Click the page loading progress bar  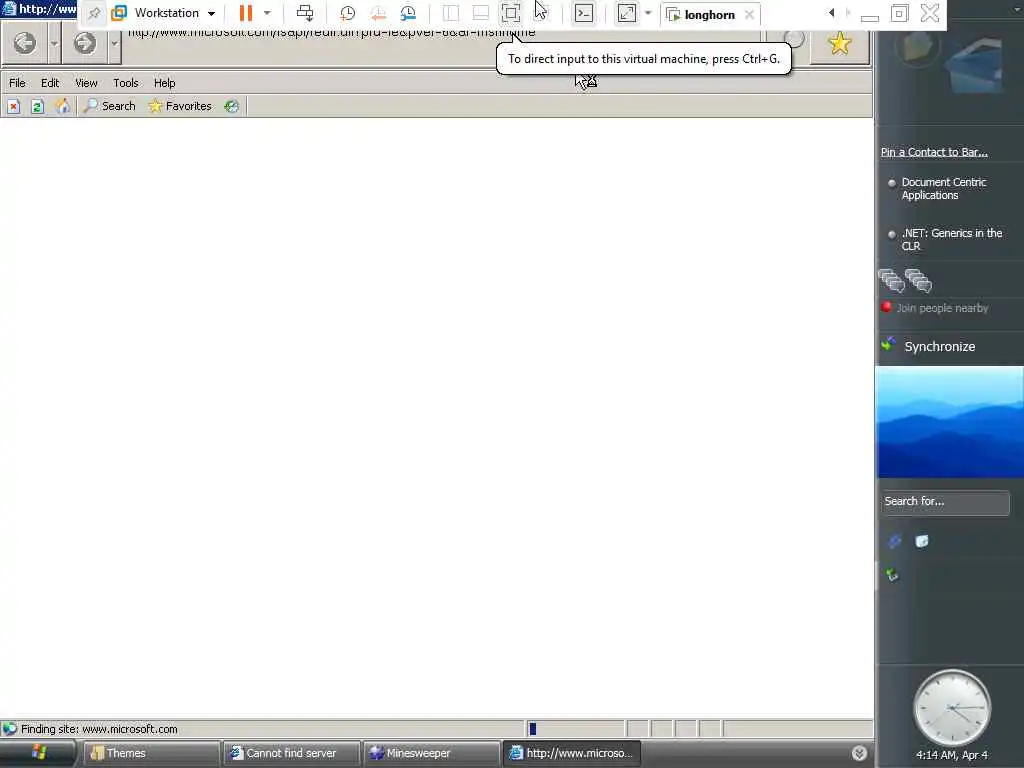click(x=575, y=729)
